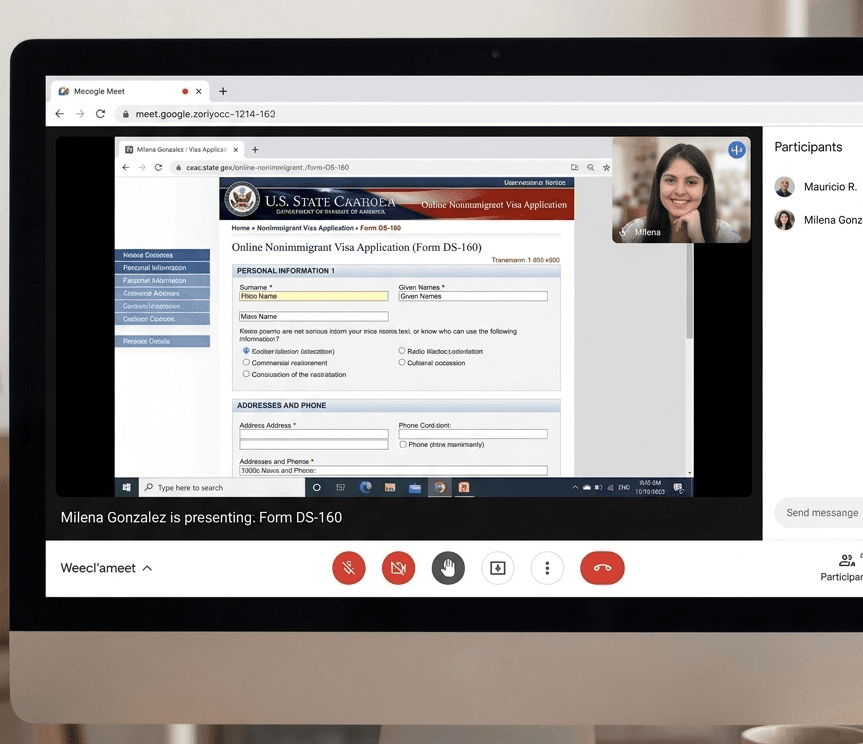Viewport: 863px width, 744px height.
Task: Open third blue sidebar menu item
Action: [162, 281]
